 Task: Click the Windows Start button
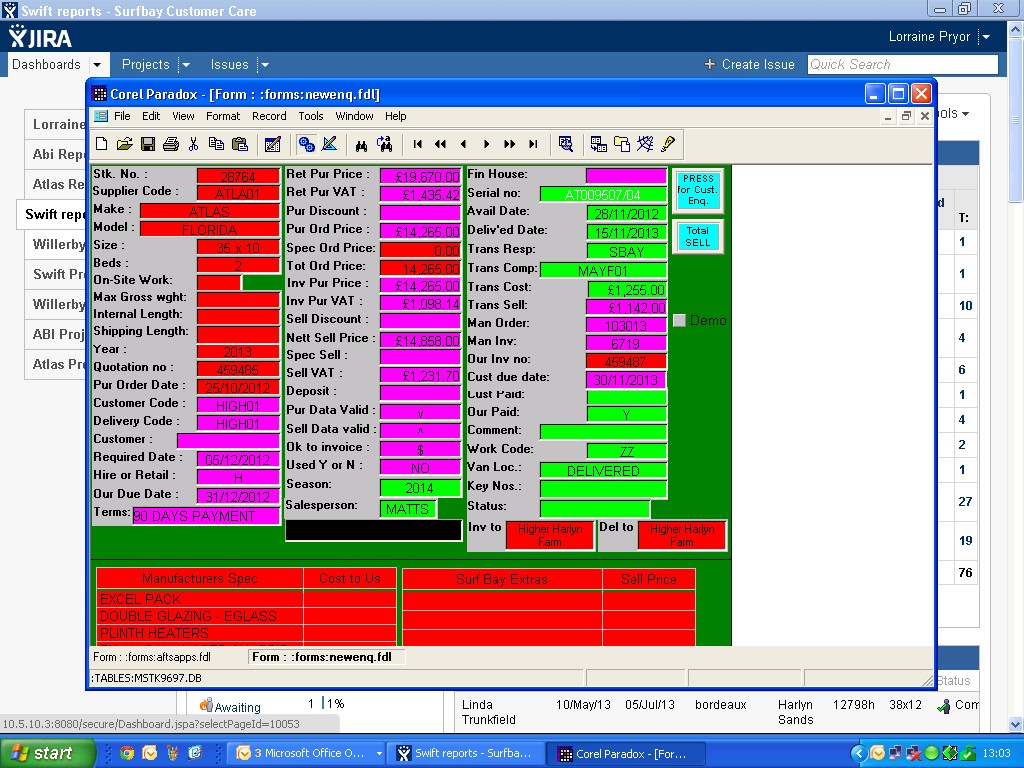pos(42,753)
